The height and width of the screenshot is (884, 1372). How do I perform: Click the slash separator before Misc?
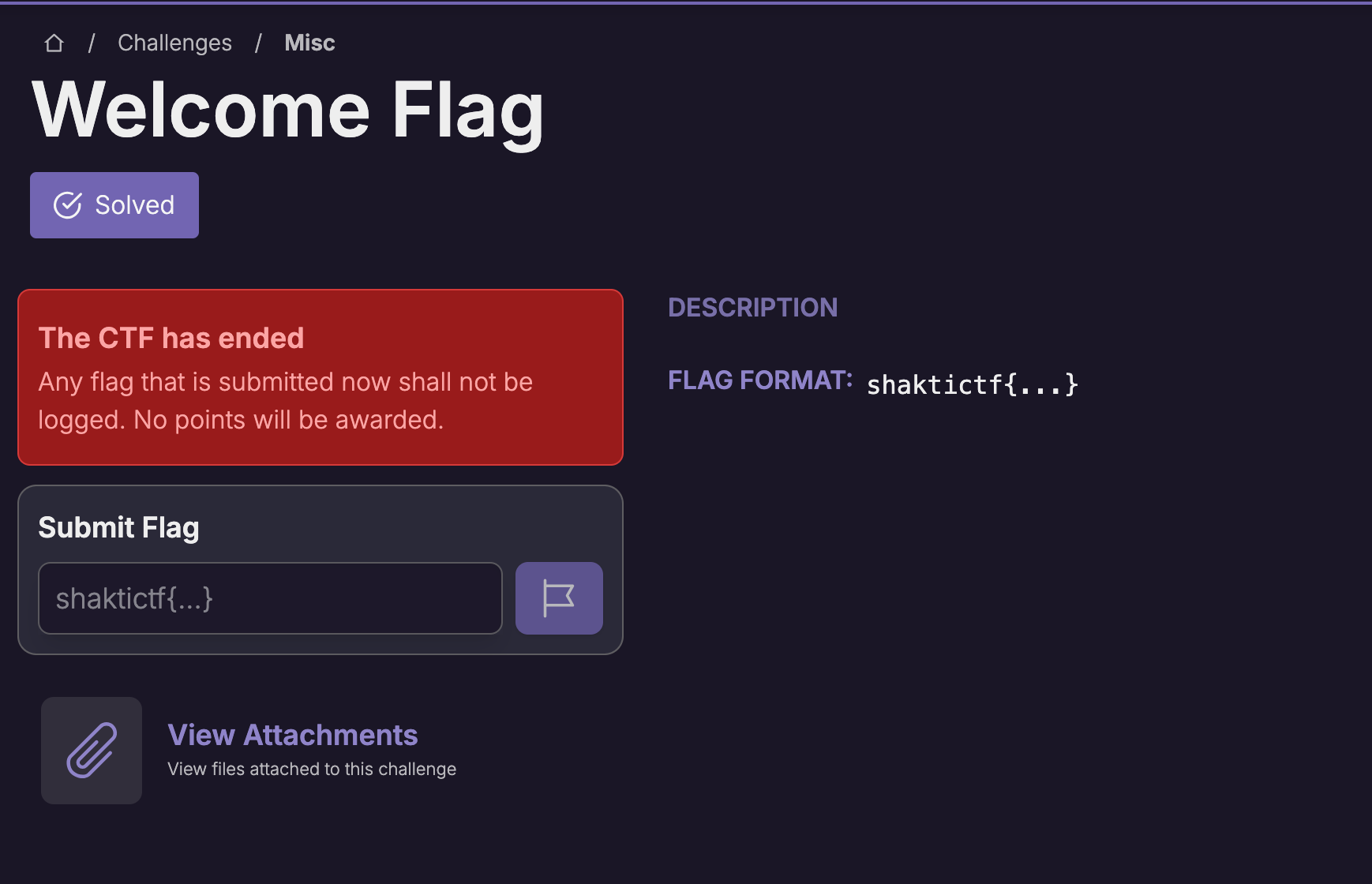[258, 43]
